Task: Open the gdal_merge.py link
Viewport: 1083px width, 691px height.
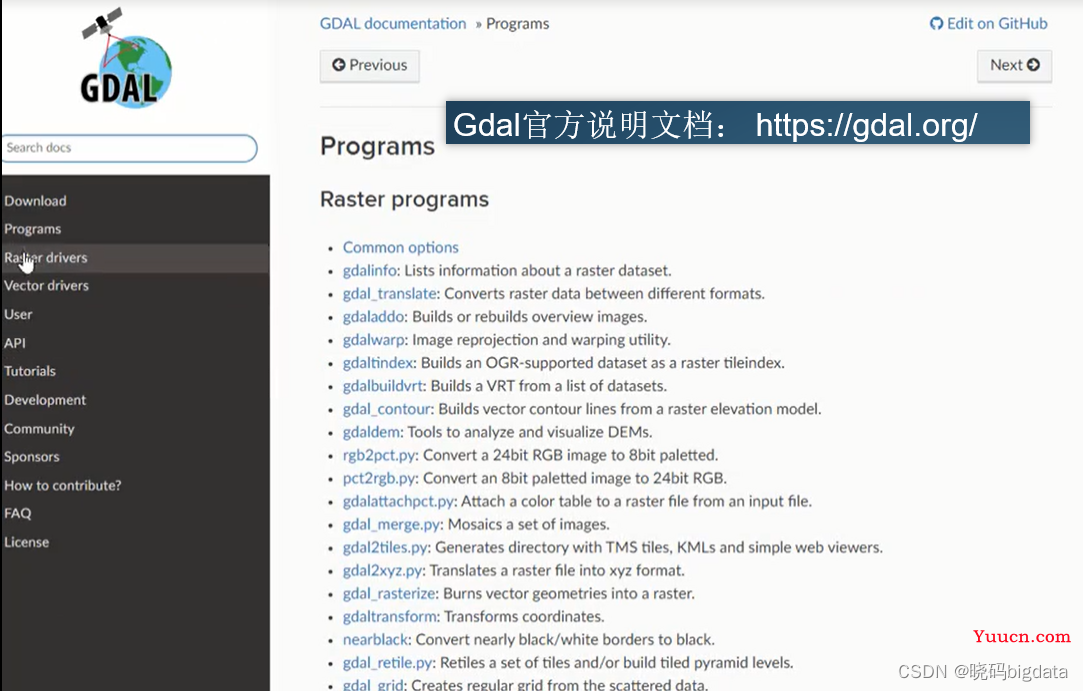Action: (x=391, y=524)
